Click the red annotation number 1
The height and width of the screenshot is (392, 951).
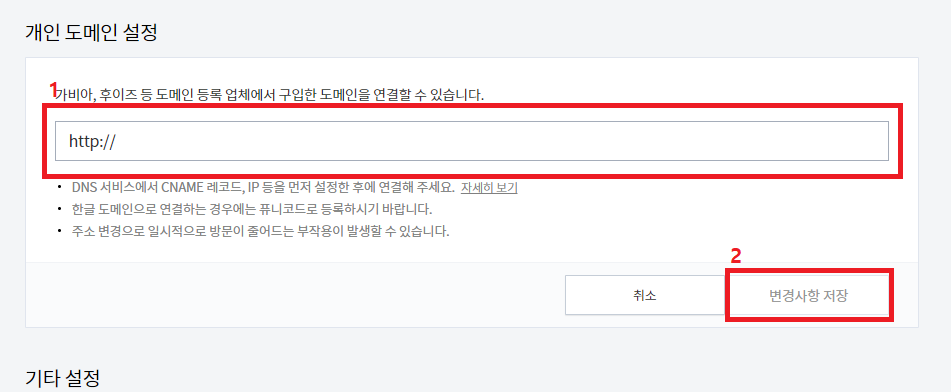click(53, 90)
